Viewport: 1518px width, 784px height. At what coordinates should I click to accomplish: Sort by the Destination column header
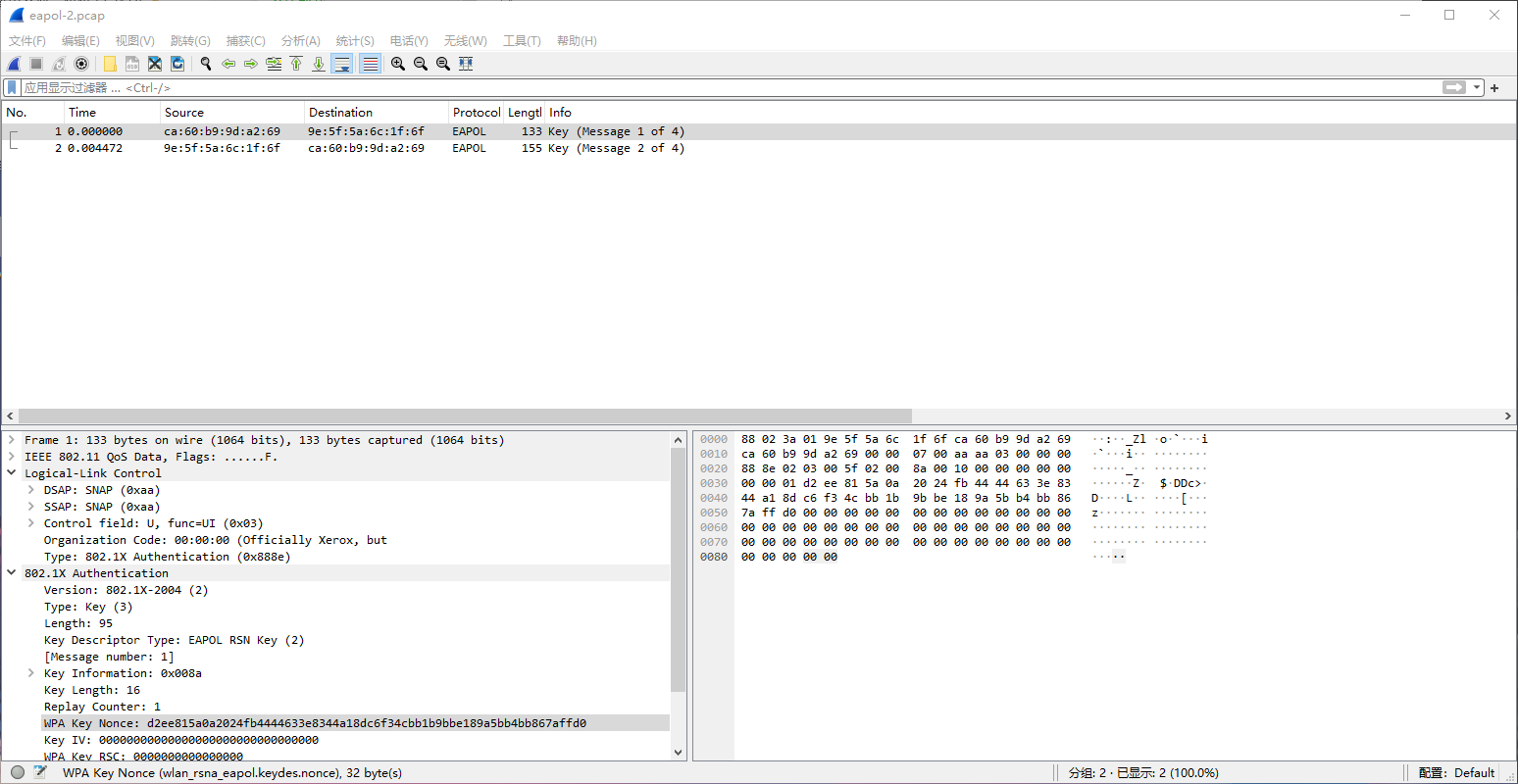tap(377, 113)
